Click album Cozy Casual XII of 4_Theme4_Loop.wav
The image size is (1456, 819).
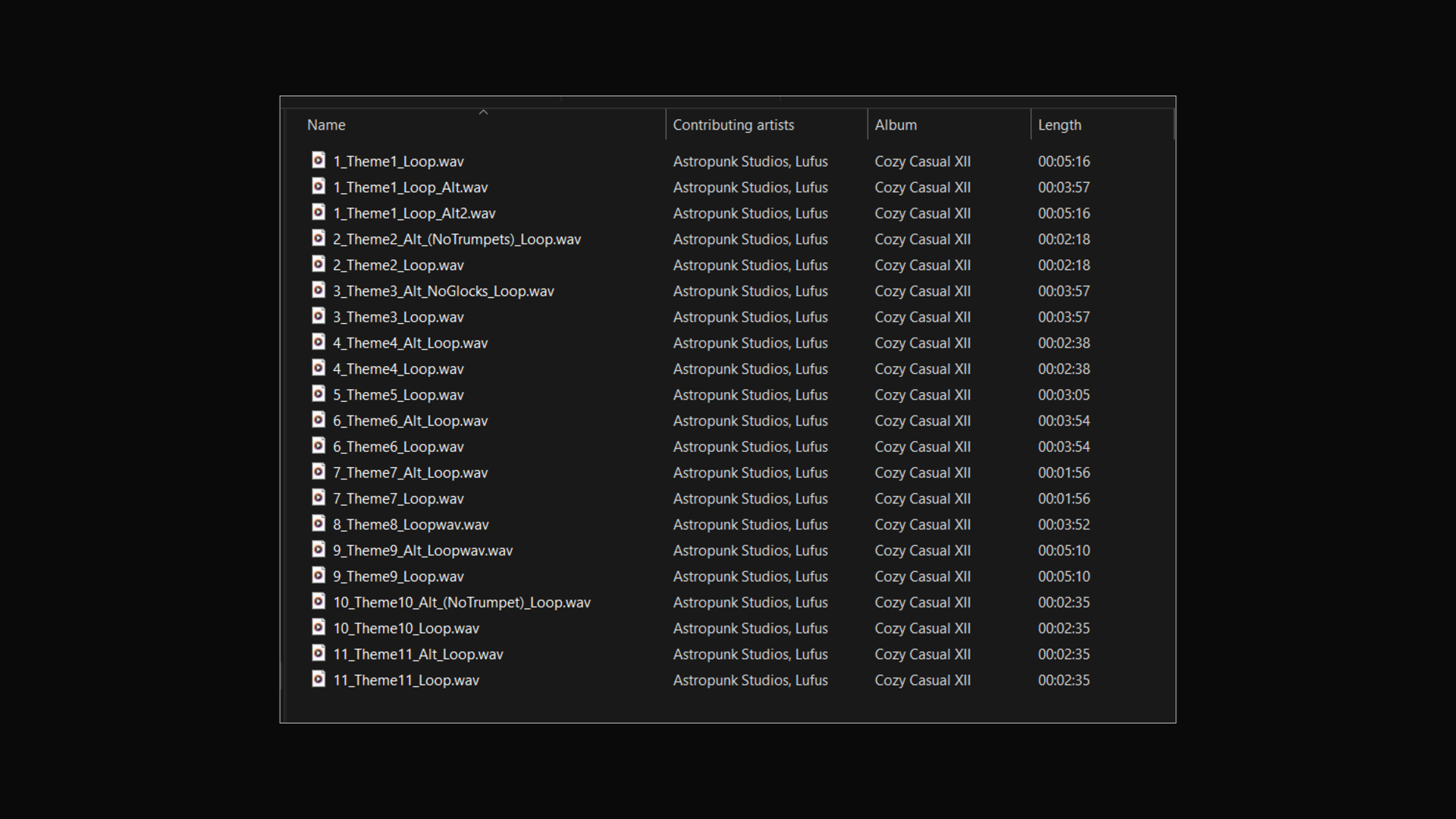(923, 369)
